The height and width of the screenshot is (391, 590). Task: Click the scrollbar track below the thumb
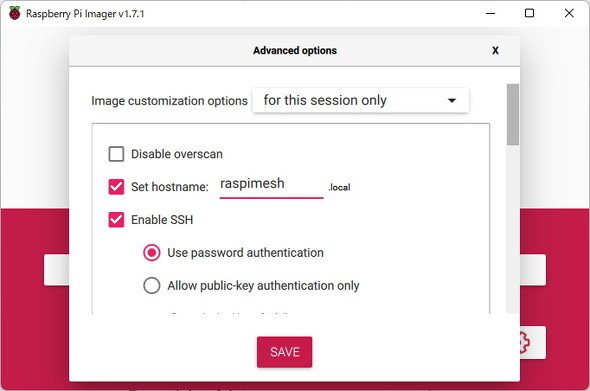point(512,229)
